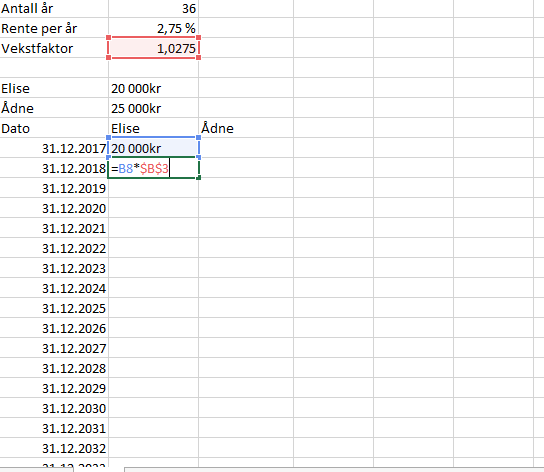The height and width of the screenshot is (472, 544).
Task: Click the 20 000kr cell beside 31.12.2017
Action: coord(153,148)
